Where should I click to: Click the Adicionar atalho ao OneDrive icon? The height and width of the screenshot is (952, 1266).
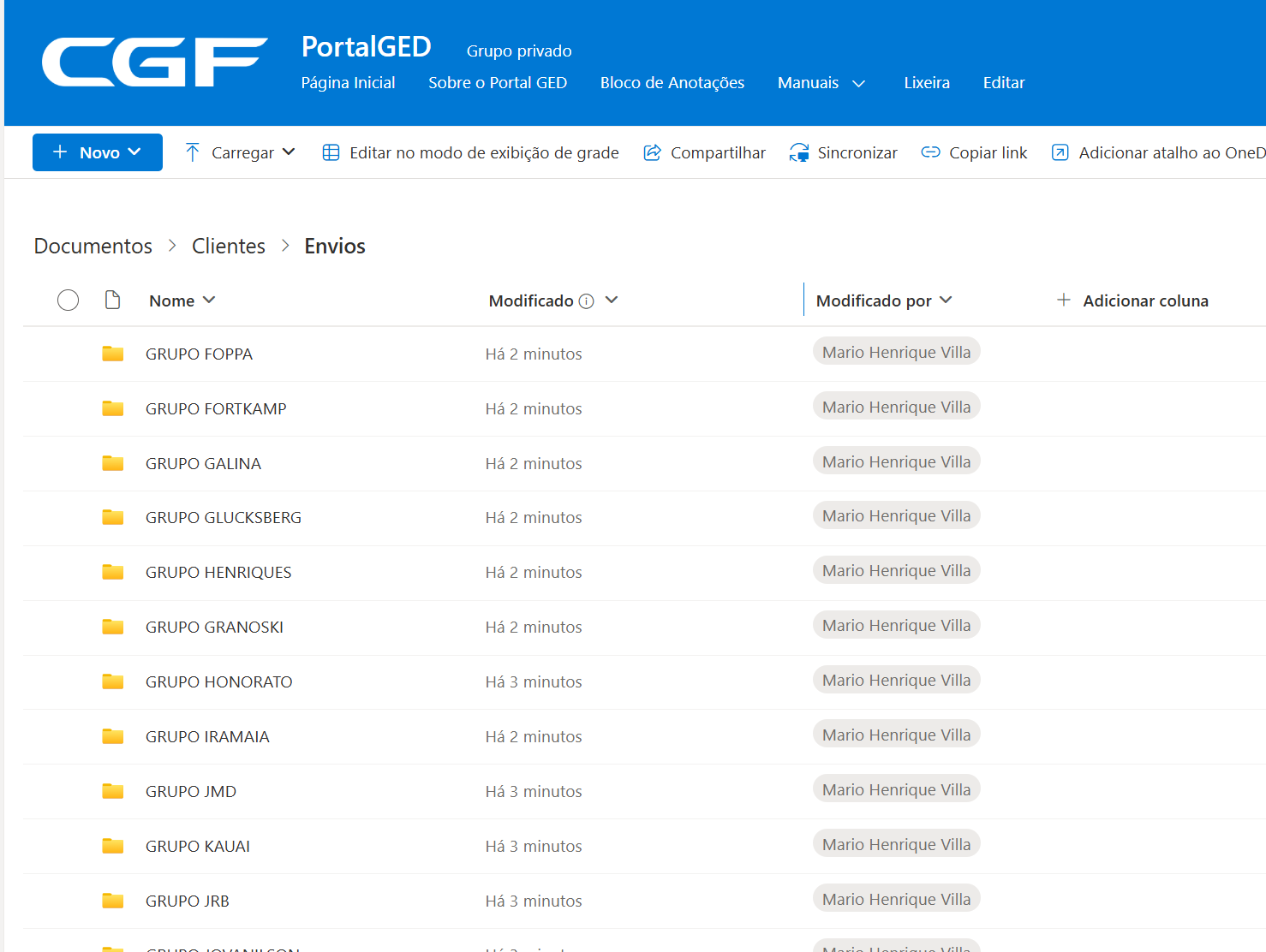pos(1060,152)
